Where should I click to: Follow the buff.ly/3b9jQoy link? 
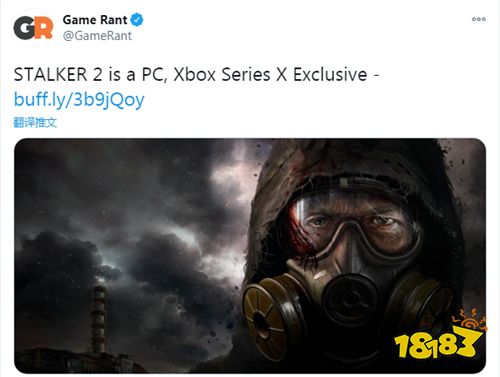tap(79, 99)
